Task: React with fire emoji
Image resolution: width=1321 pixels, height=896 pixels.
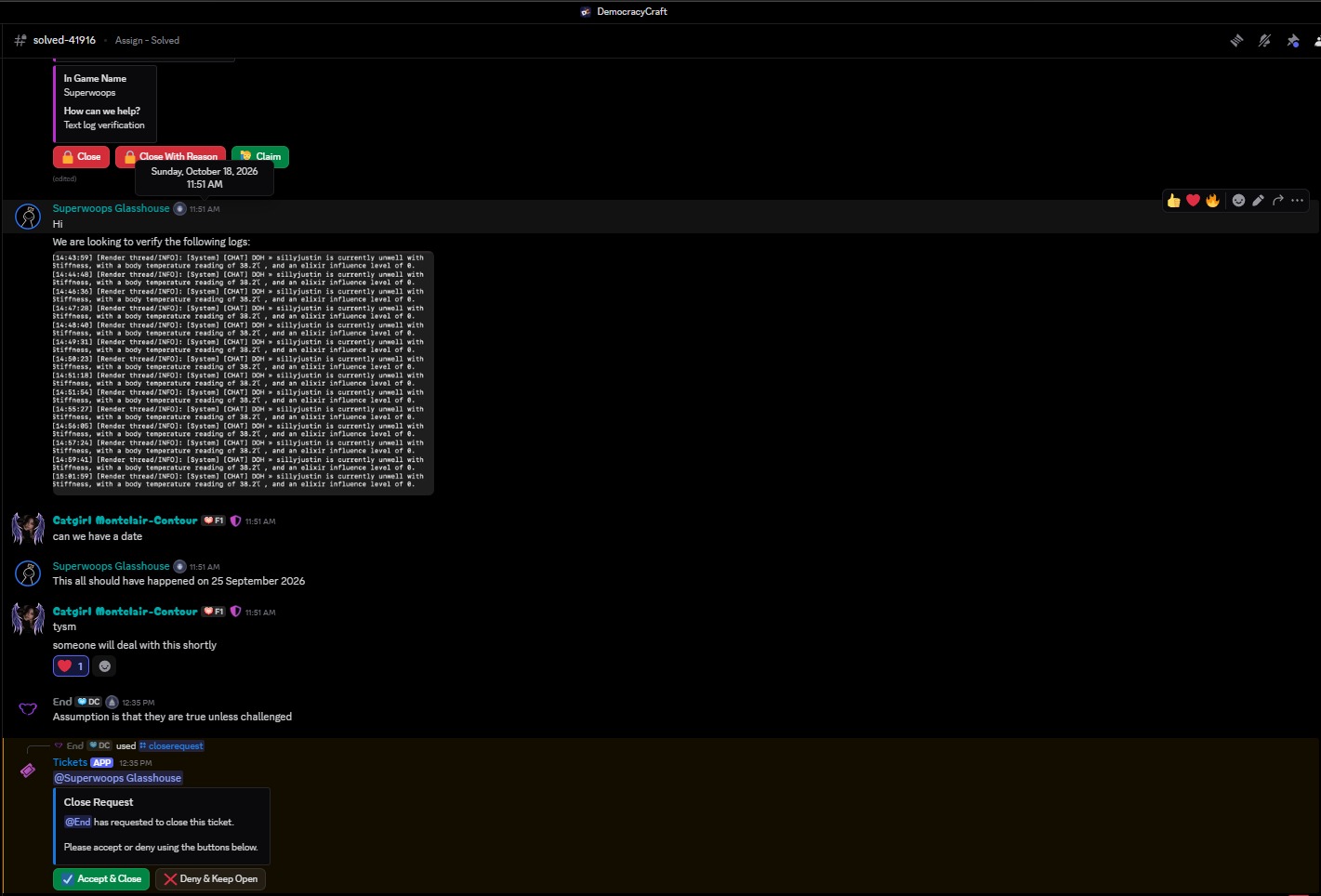Action: 1212,200
